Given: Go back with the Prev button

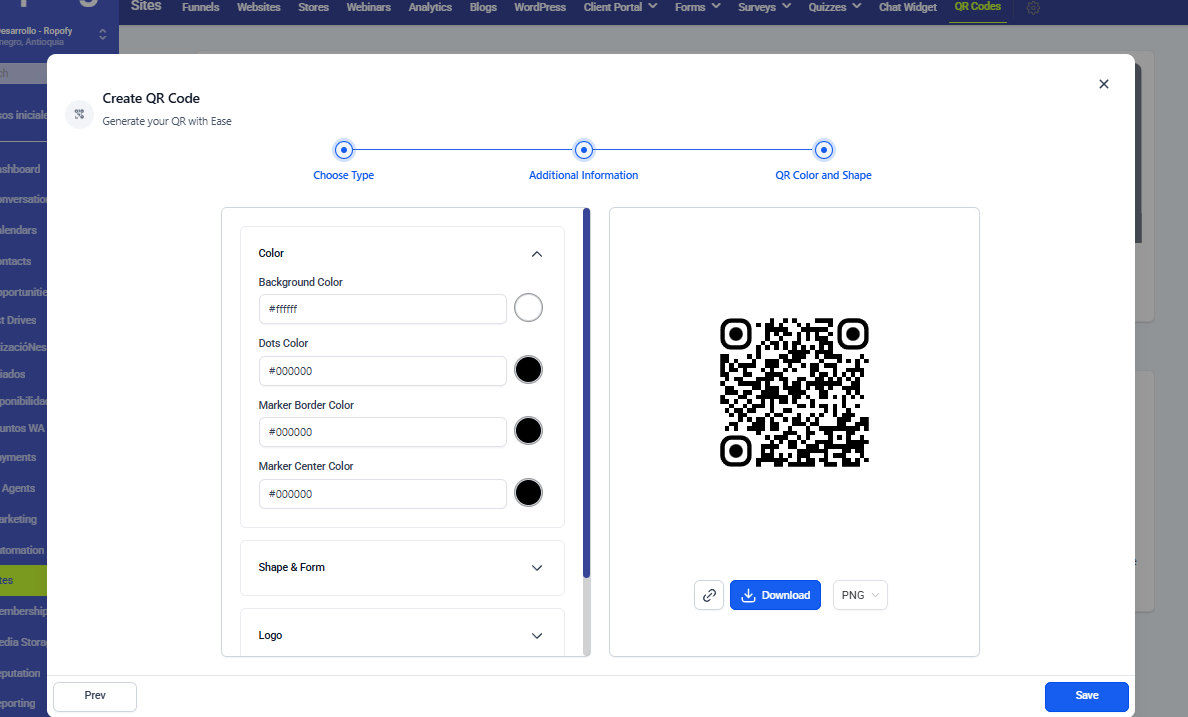Looking at the screenshot, I should click(95, 696).
